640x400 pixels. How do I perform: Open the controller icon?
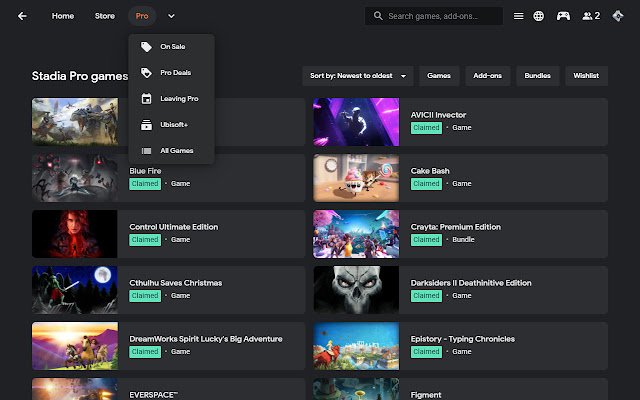[564, 16]
